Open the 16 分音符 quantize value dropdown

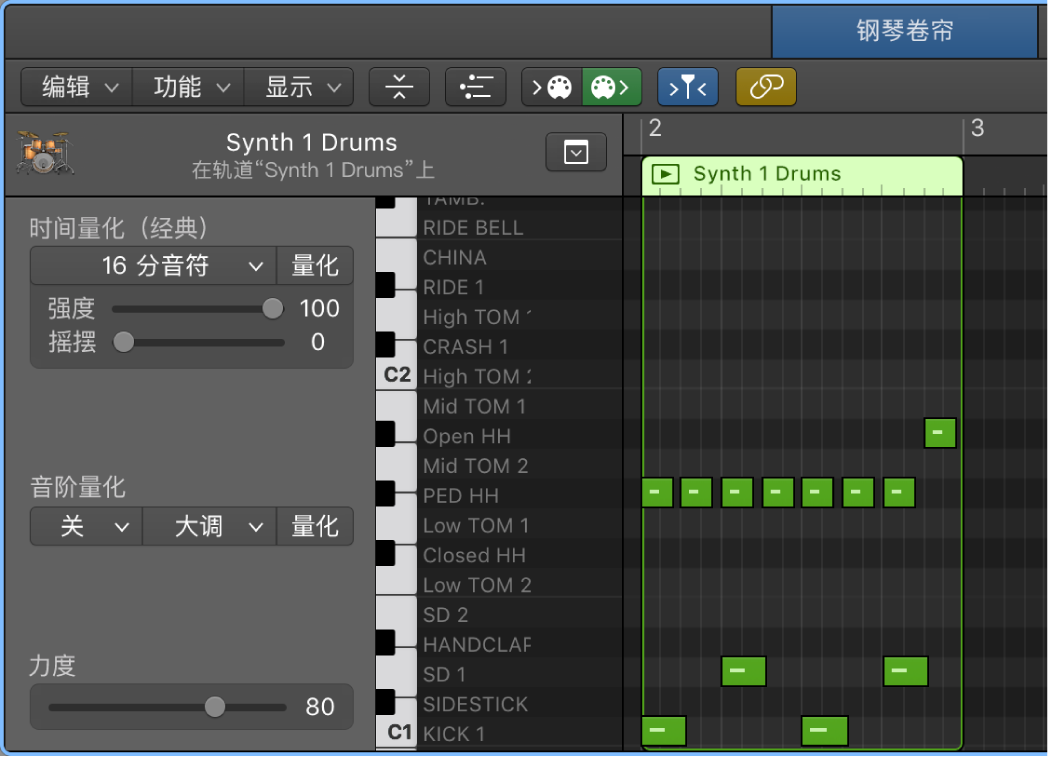coord(154,266)
